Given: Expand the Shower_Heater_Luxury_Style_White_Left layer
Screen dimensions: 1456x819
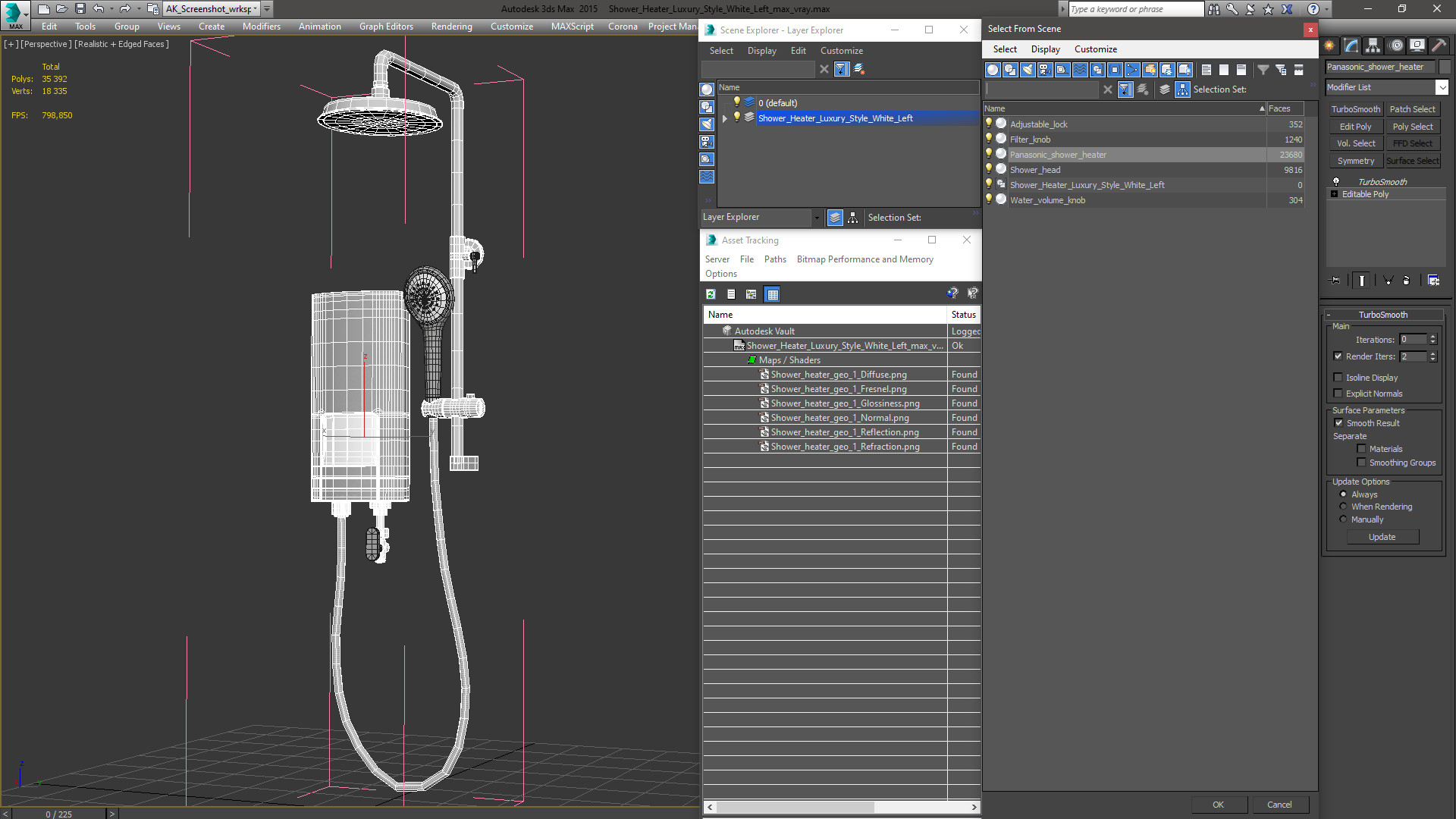Looking at the screenshot, I should [725, 118].
